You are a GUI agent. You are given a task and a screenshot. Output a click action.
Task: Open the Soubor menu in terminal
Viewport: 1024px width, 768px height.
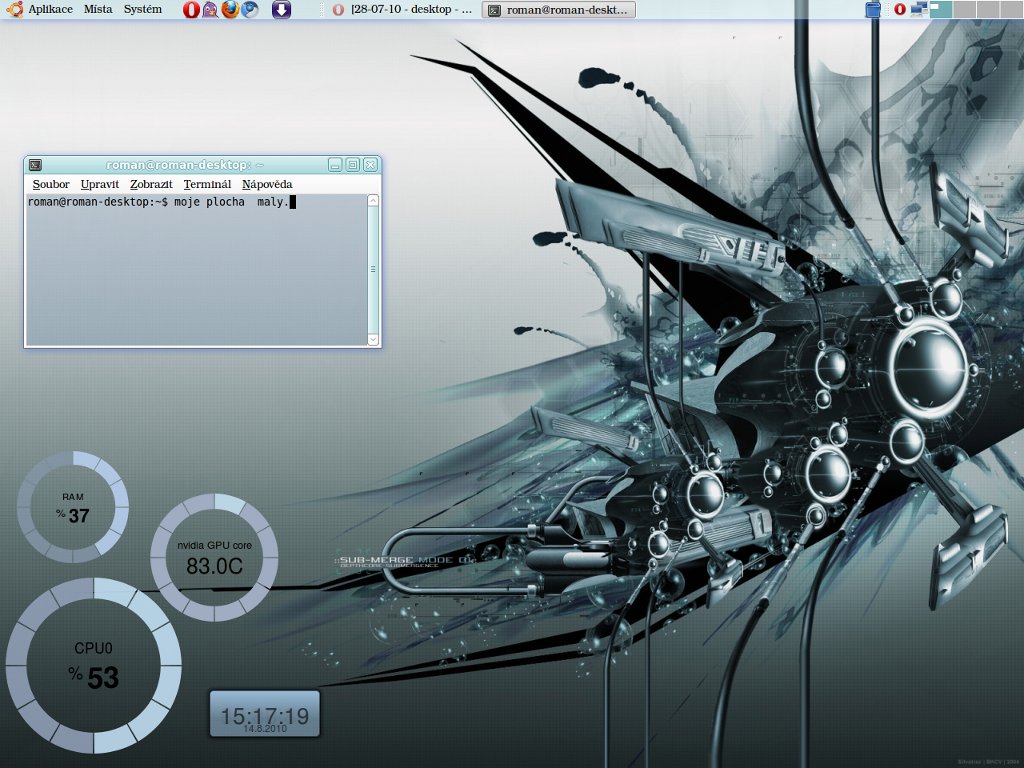click(51, 185)
